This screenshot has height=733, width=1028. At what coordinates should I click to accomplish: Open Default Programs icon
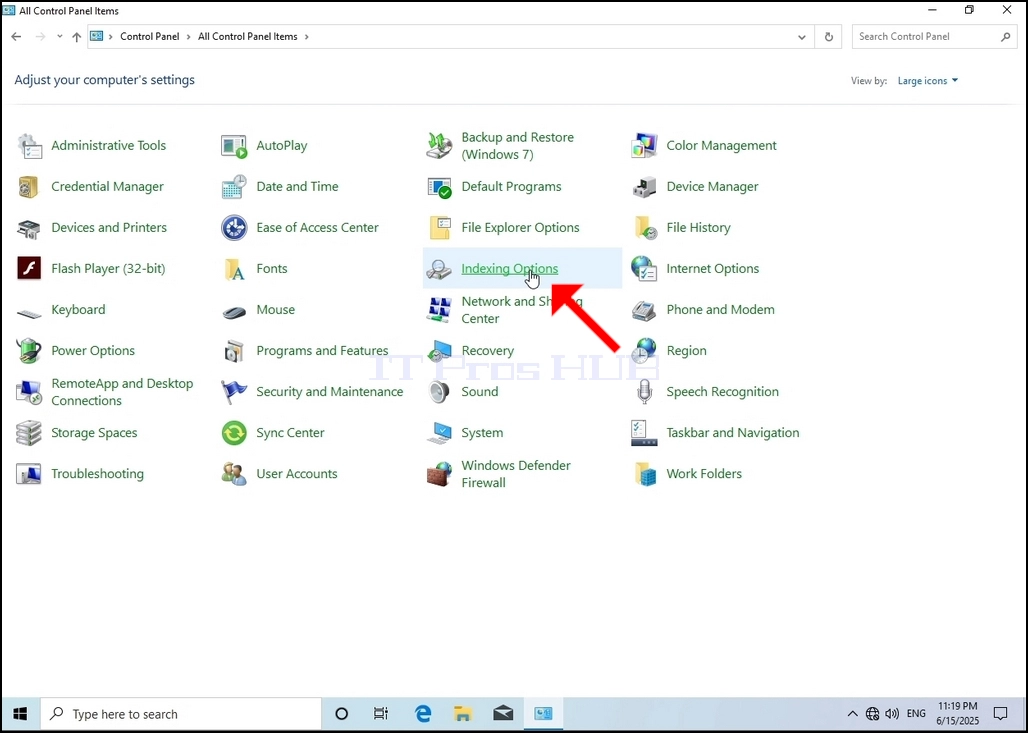pyautogui.click(x=439, y=187)
